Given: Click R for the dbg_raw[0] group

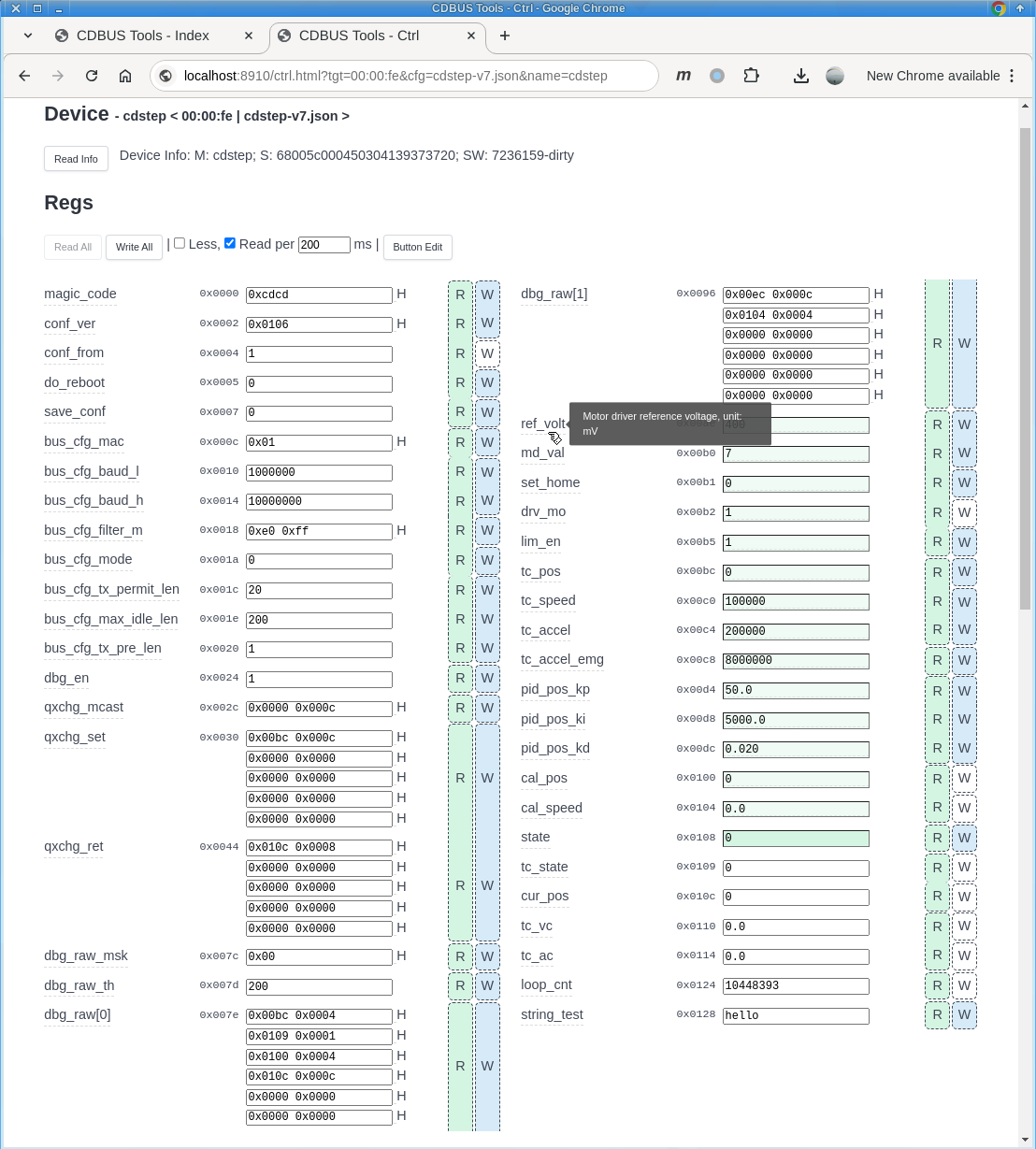Looking at the screenshot, I should click(x=460, y=1066).
